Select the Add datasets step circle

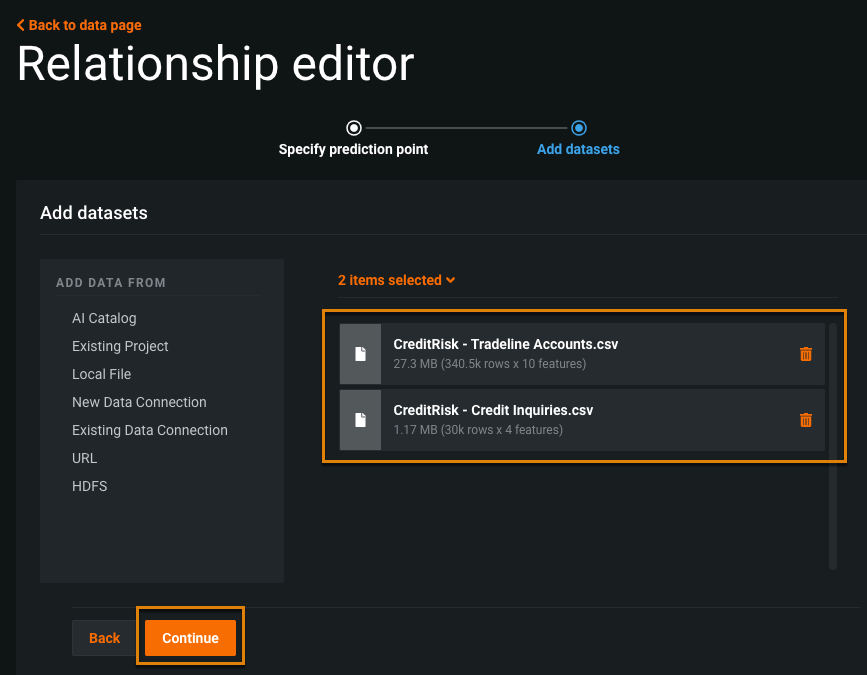(578, 128)
